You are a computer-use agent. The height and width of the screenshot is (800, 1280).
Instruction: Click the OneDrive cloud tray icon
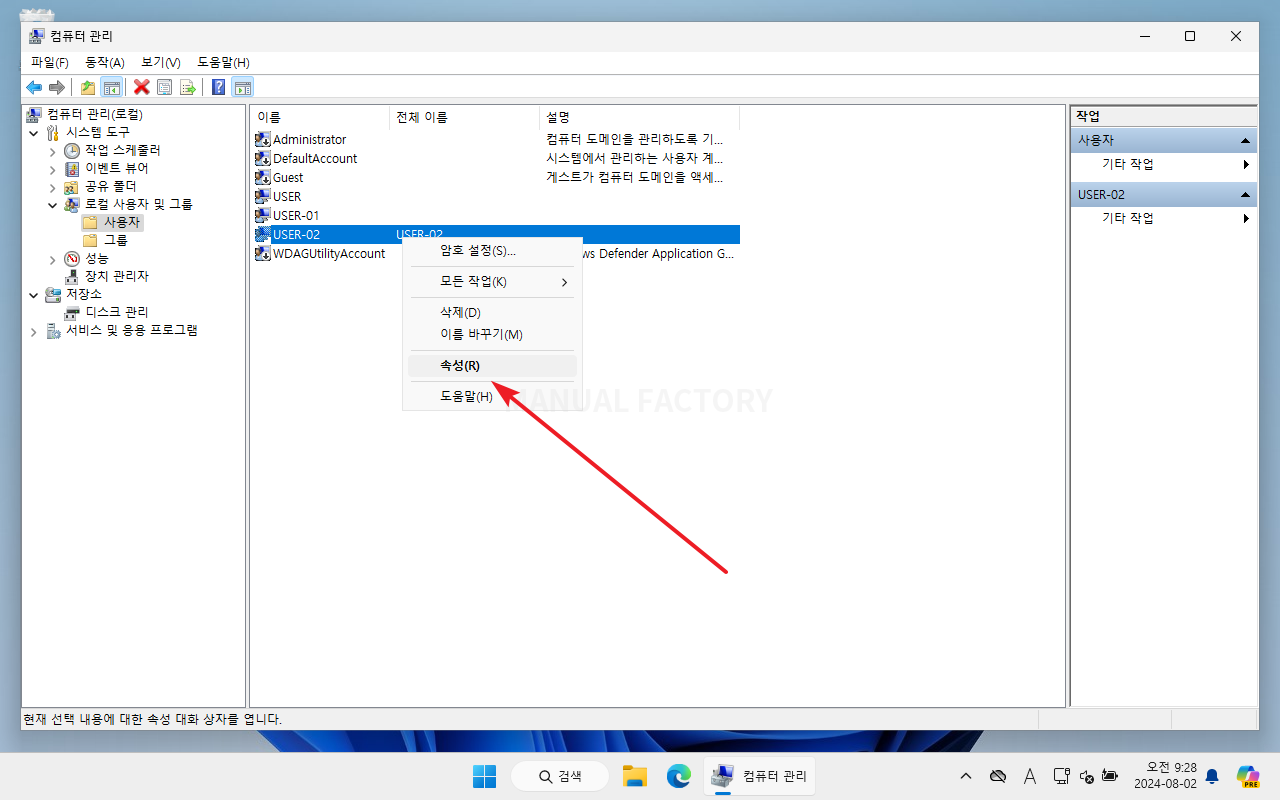(x=997, y=776)
